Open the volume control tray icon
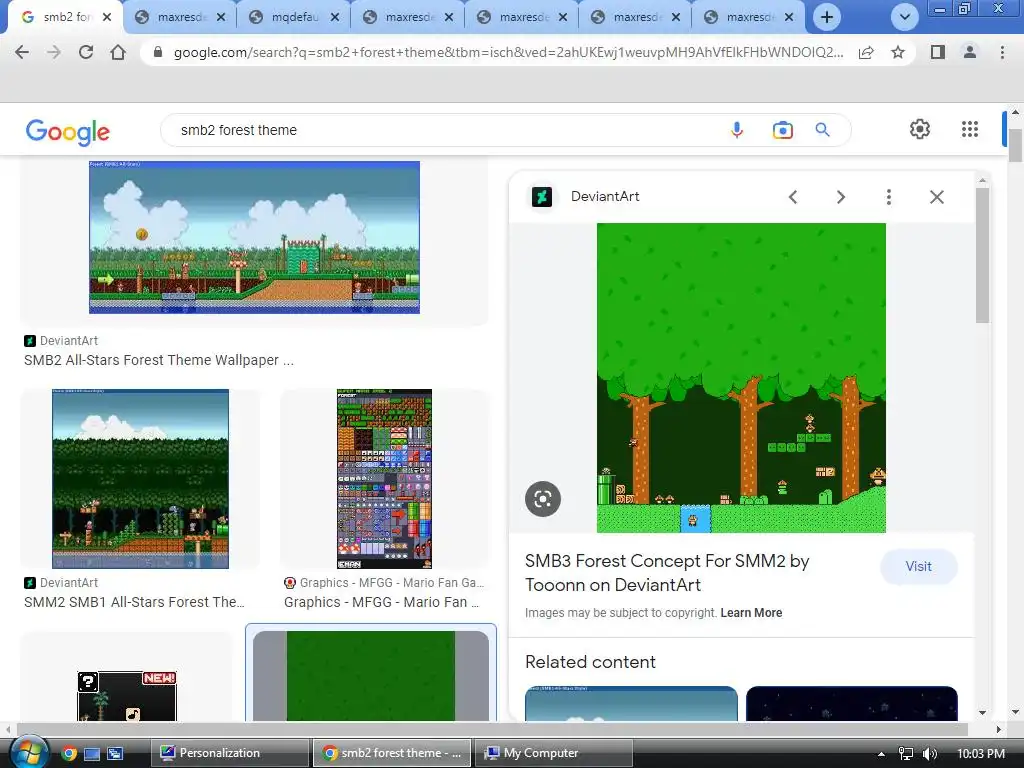1024x768 pixels. click(x=930, y=754)
